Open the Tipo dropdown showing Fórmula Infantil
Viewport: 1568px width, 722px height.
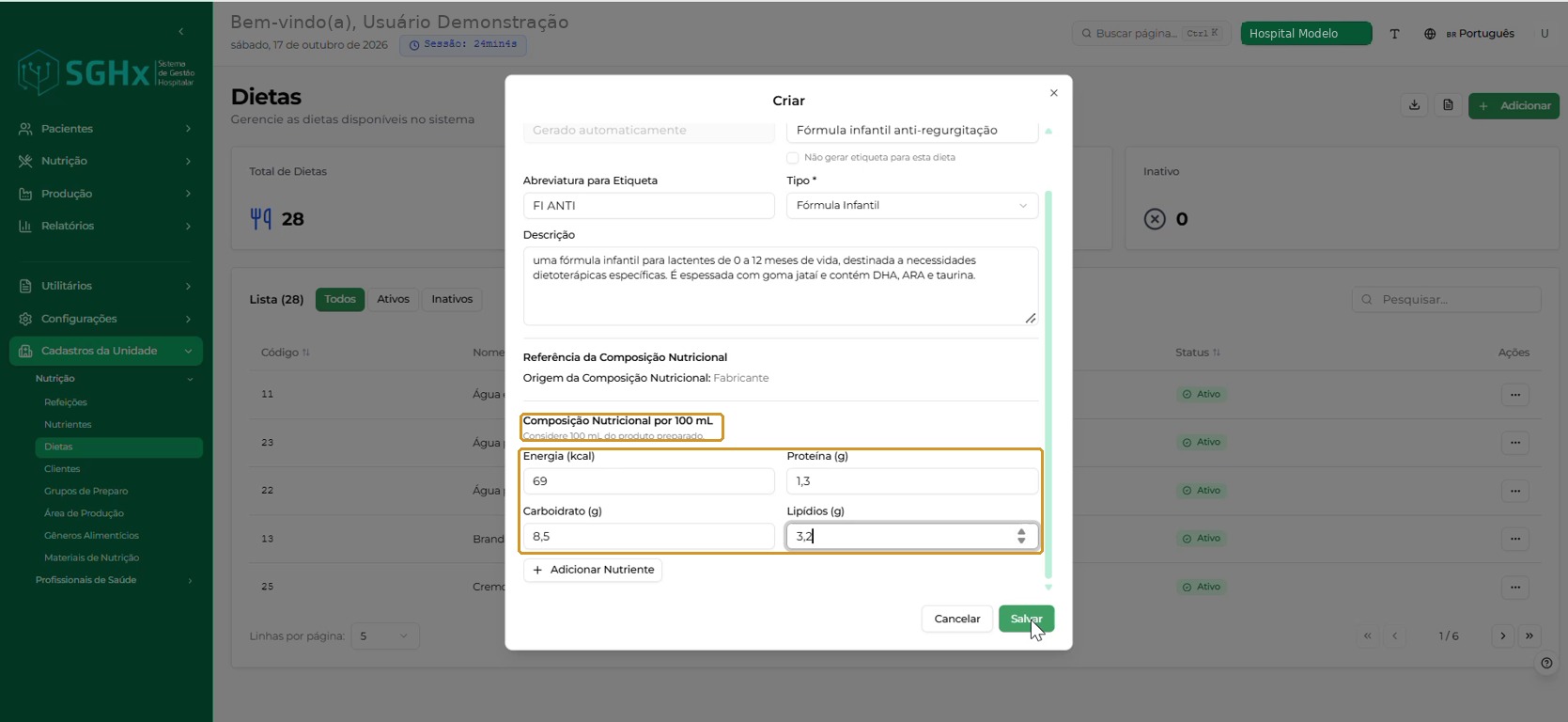(912, 206)
